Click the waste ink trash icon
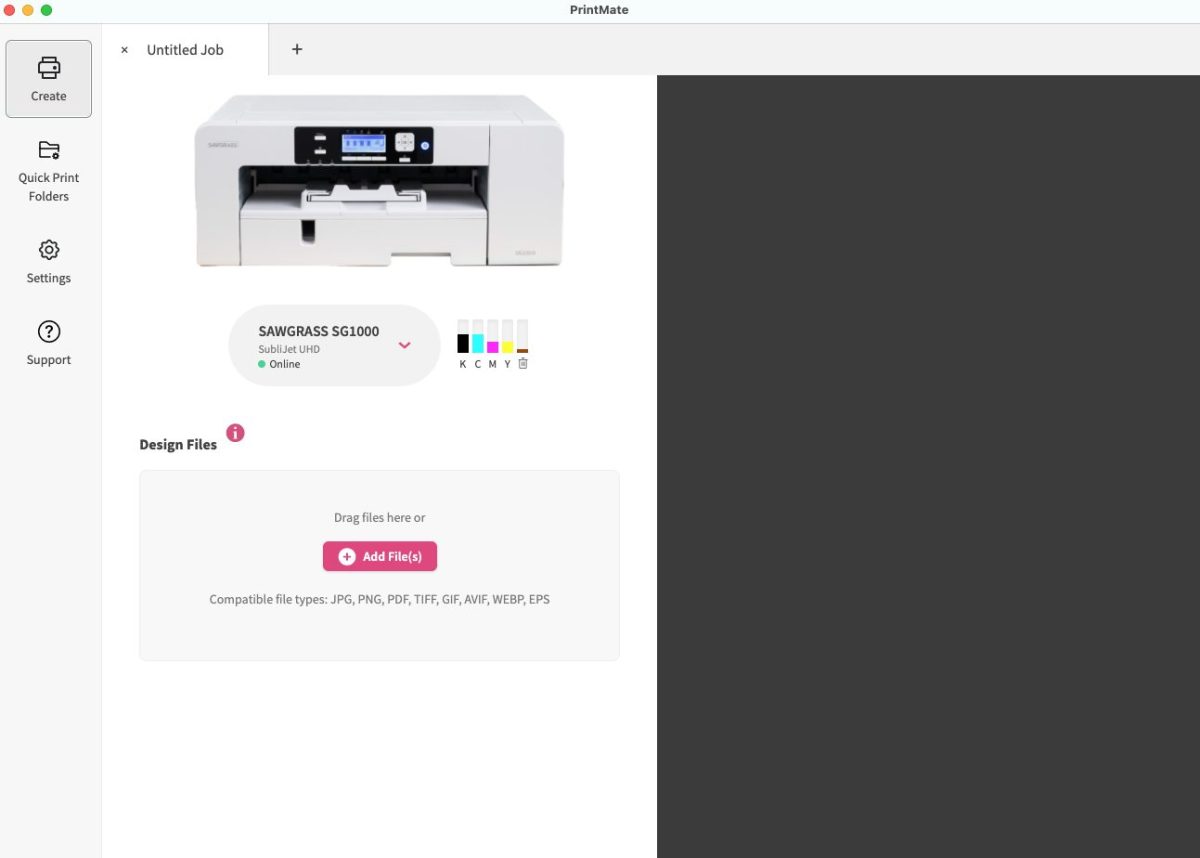This screenshot has height=858, width=1200. (523, 364)
